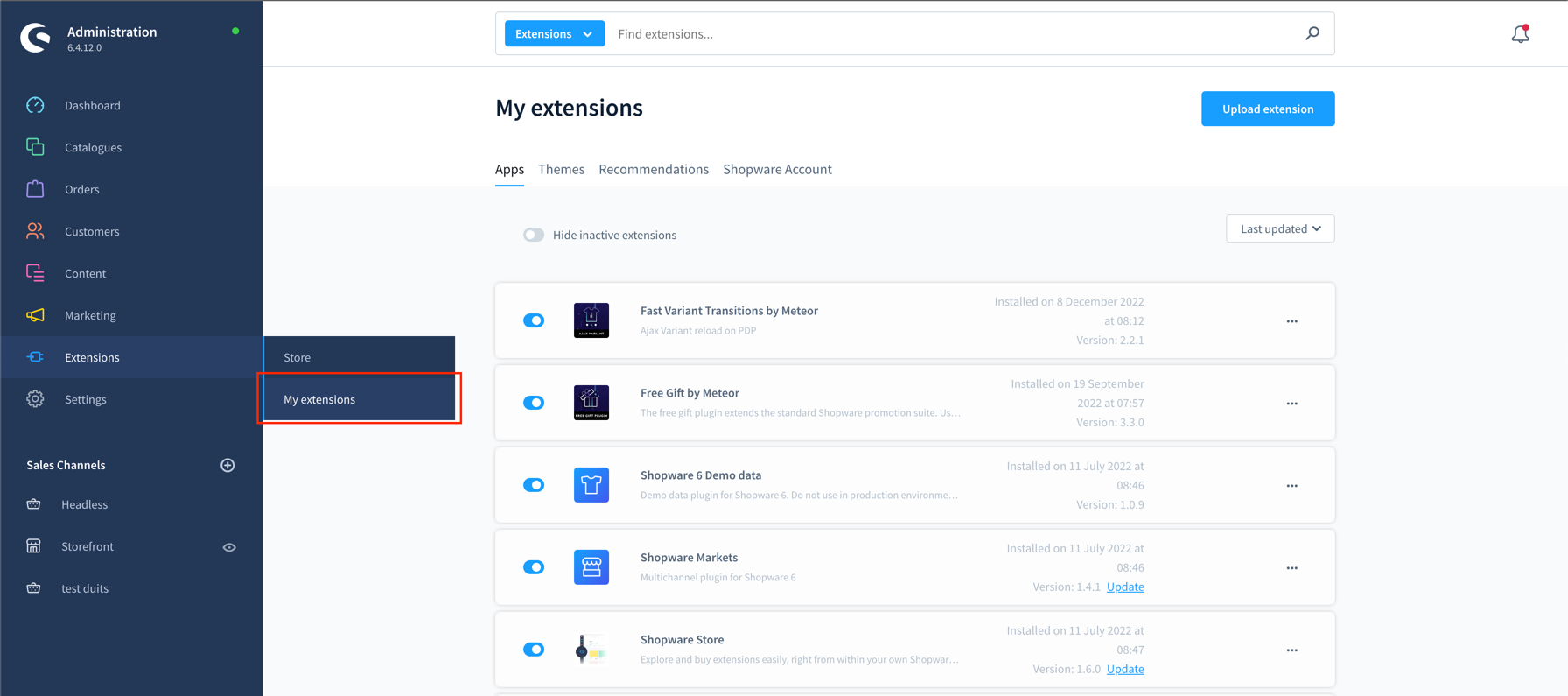Image resolution: width=1568 pixels, height=696 pixels.
Task: Click Shopware Store title text
Action: coord(682,640)
